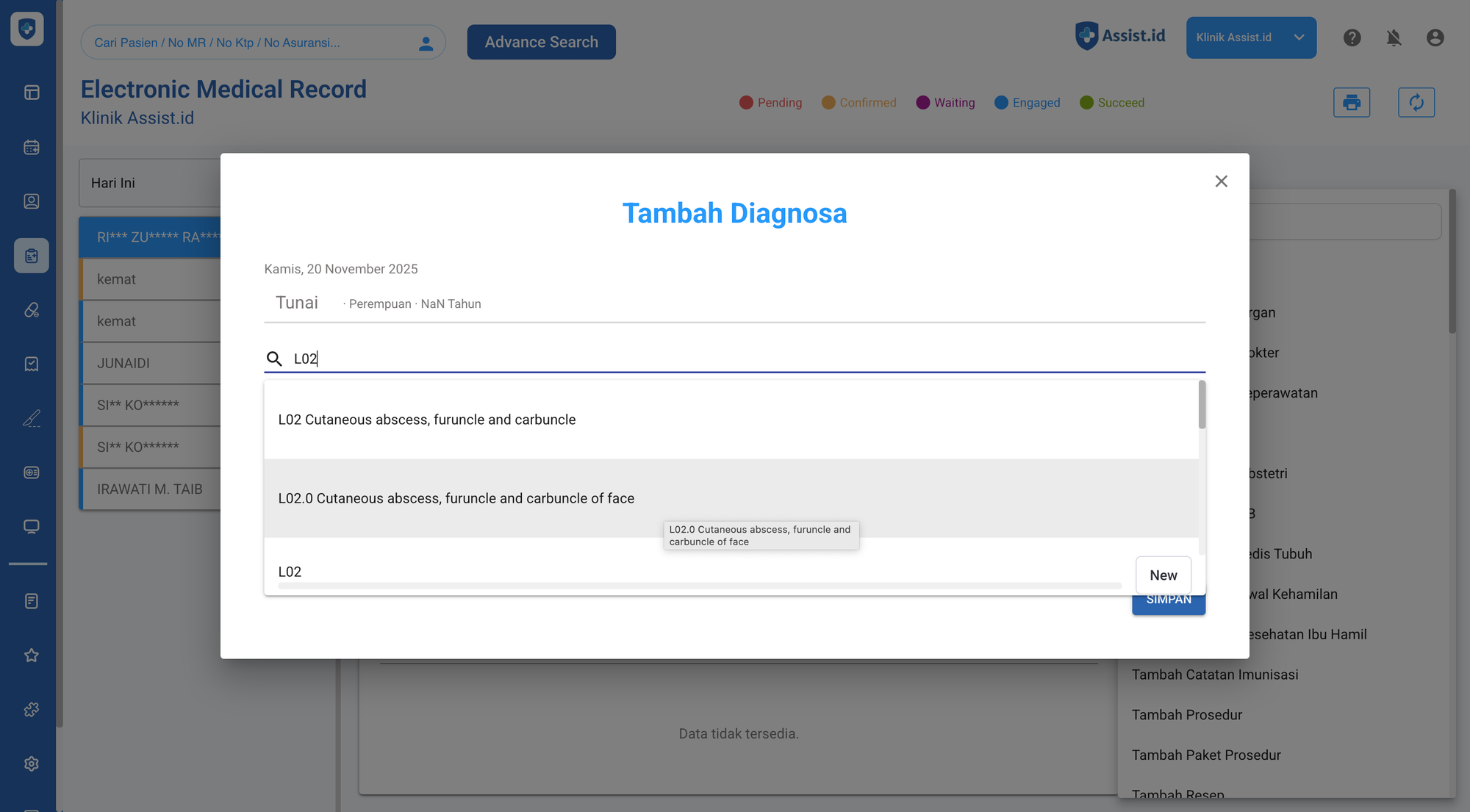Click the muted notifications bell icon
Screen dimensions: 1470x812
pos(1393,37)
